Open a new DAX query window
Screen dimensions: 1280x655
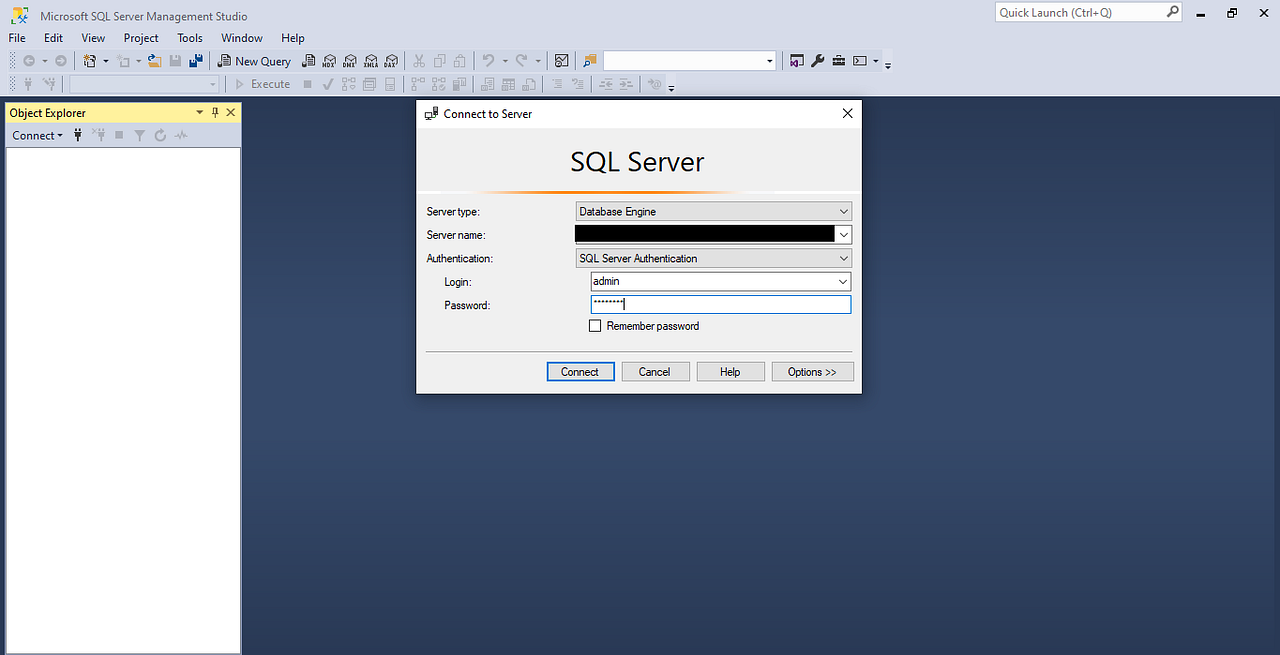click(x=390, y=60)
